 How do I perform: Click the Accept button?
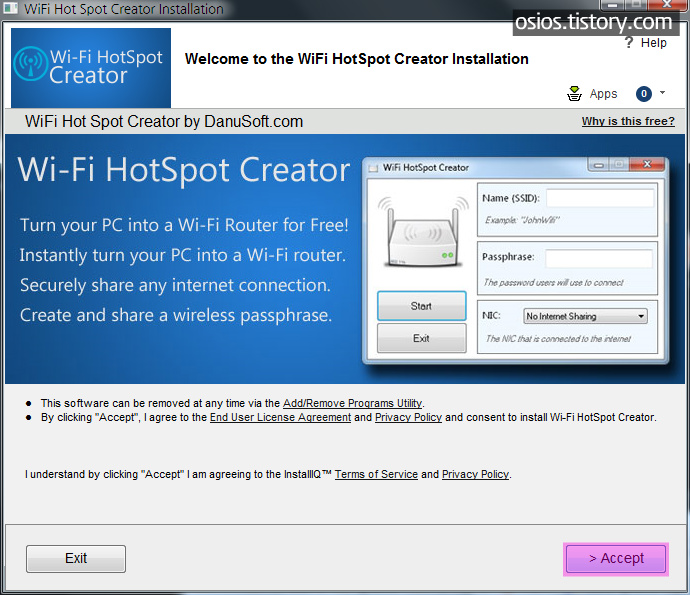coord(616,558)
